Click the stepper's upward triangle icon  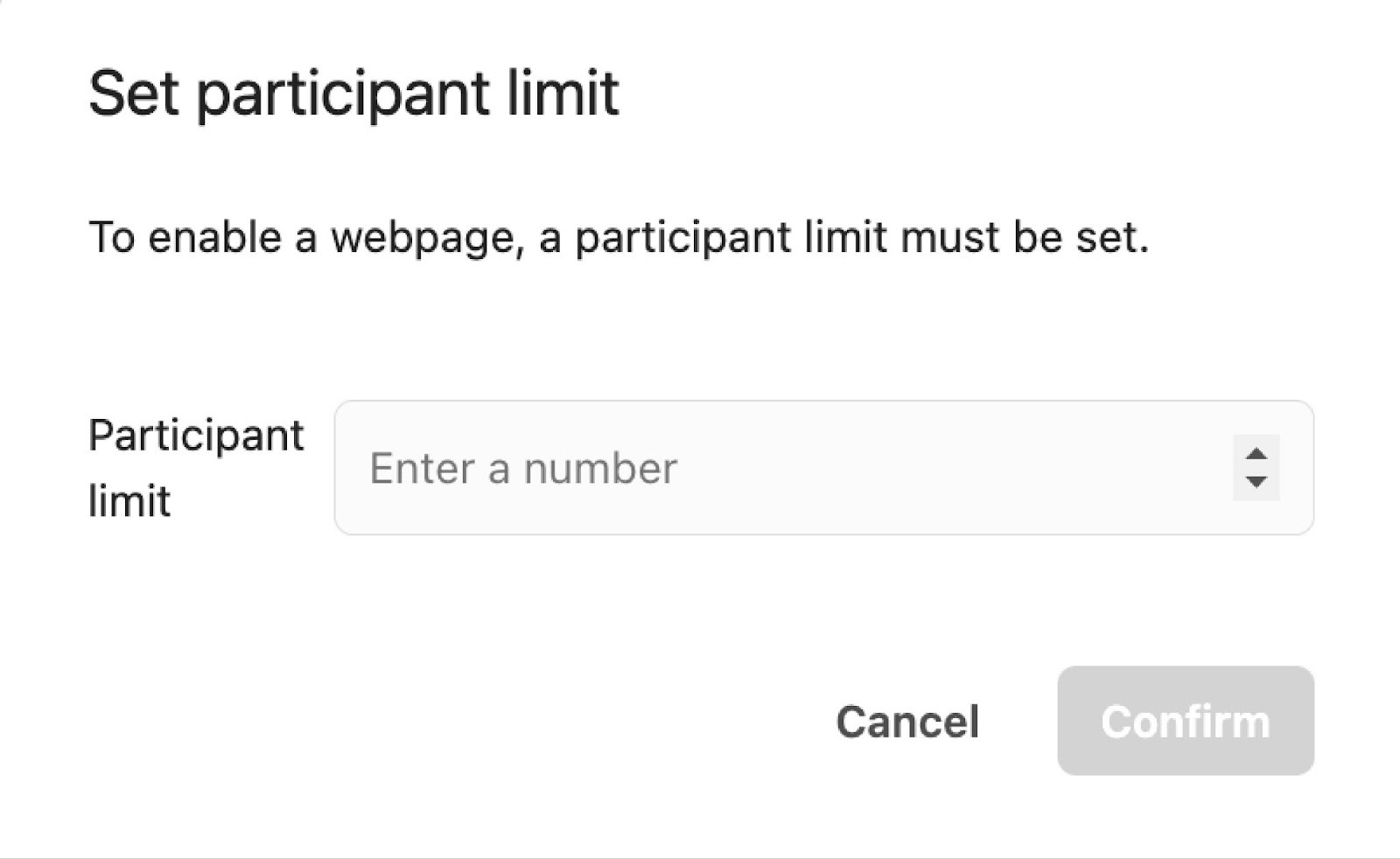tap(1256, 454)
